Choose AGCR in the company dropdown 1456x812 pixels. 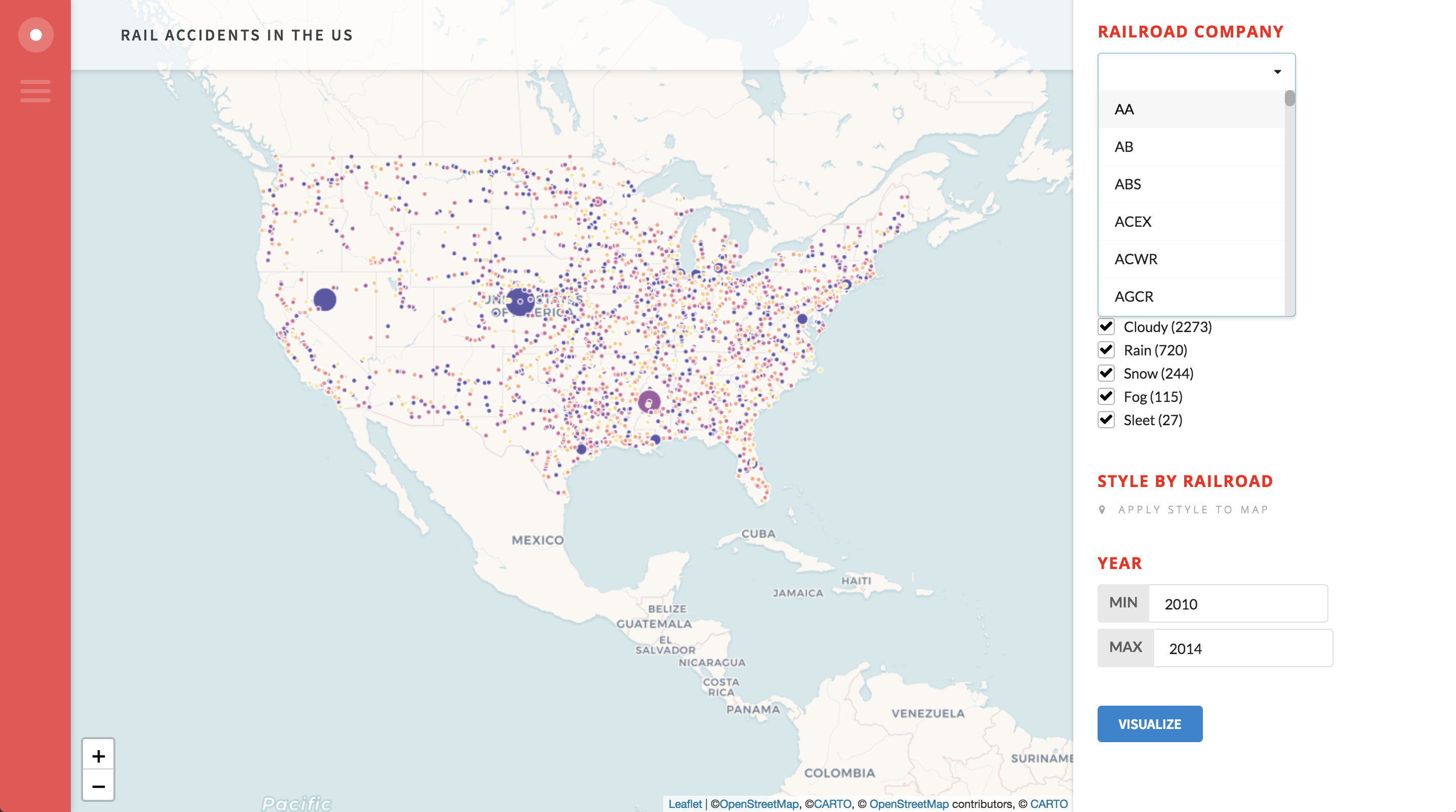coord(1134,297)
